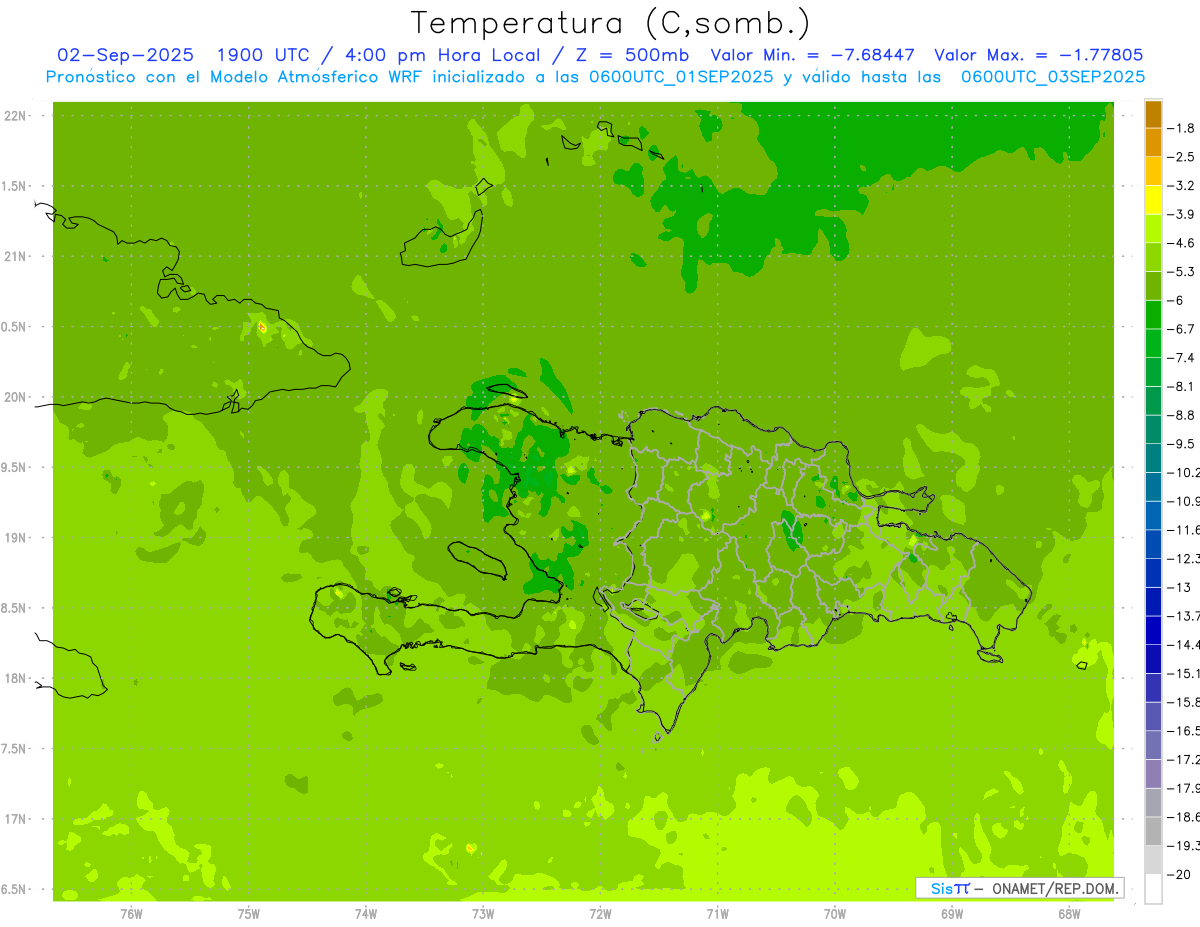This screenshot has width=1200, height=927.
Task: Click the 69W longitude label
Action: pos(952,914)
